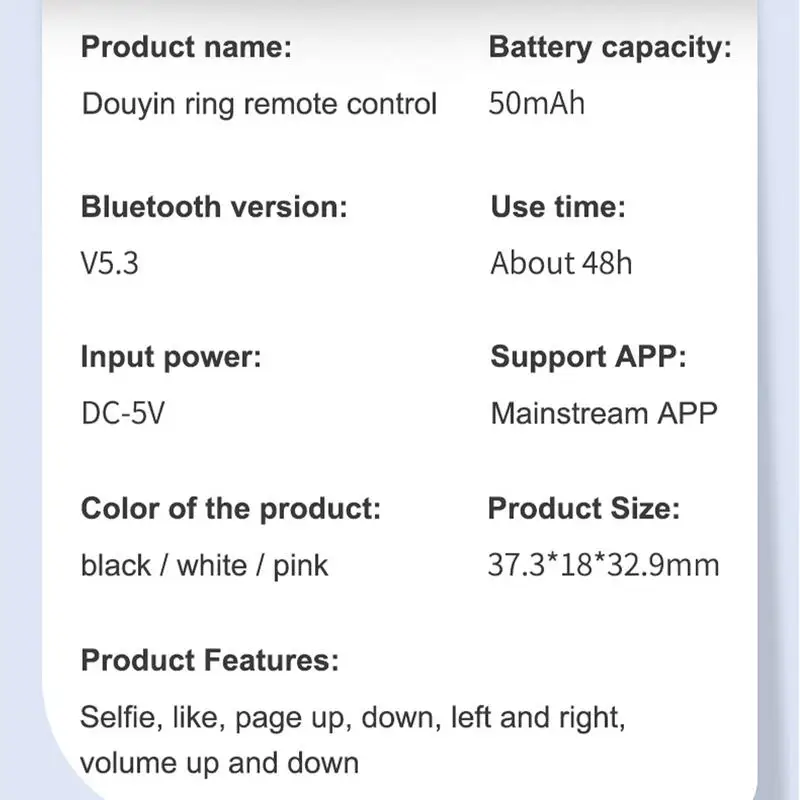Click the "Battery capacity:" heading
This screenshot has height=800, width=800.
[x=610, y=47]
